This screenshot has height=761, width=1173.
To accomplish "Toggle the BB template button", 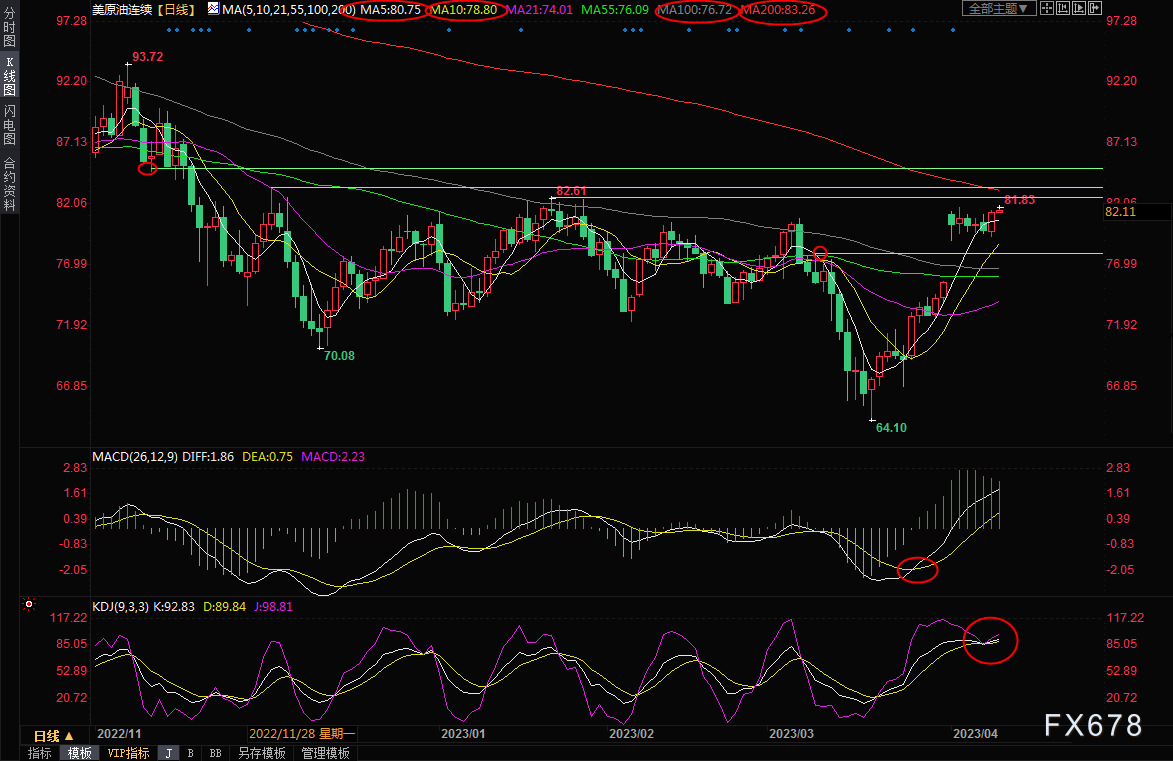I will 215,753.
